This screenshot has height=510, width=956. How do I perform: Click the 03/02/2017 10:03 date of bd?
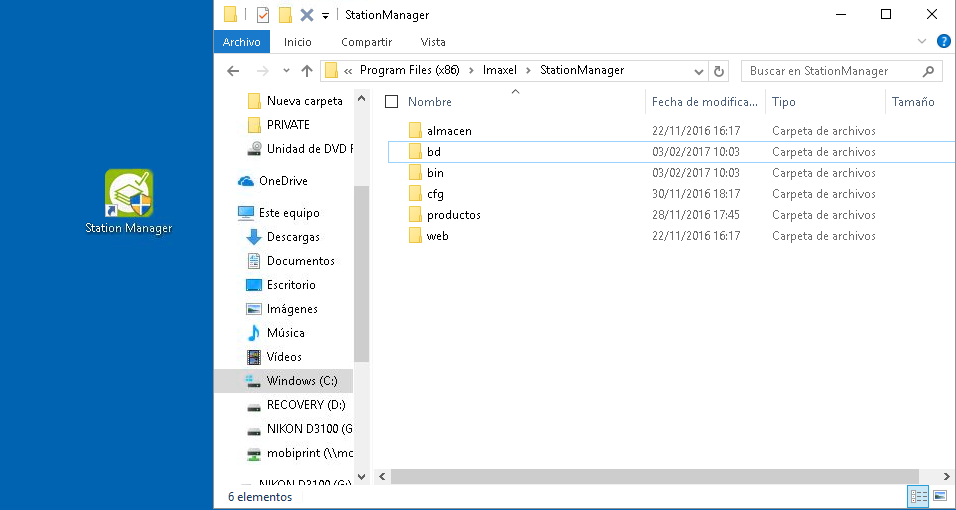point(696,152)
